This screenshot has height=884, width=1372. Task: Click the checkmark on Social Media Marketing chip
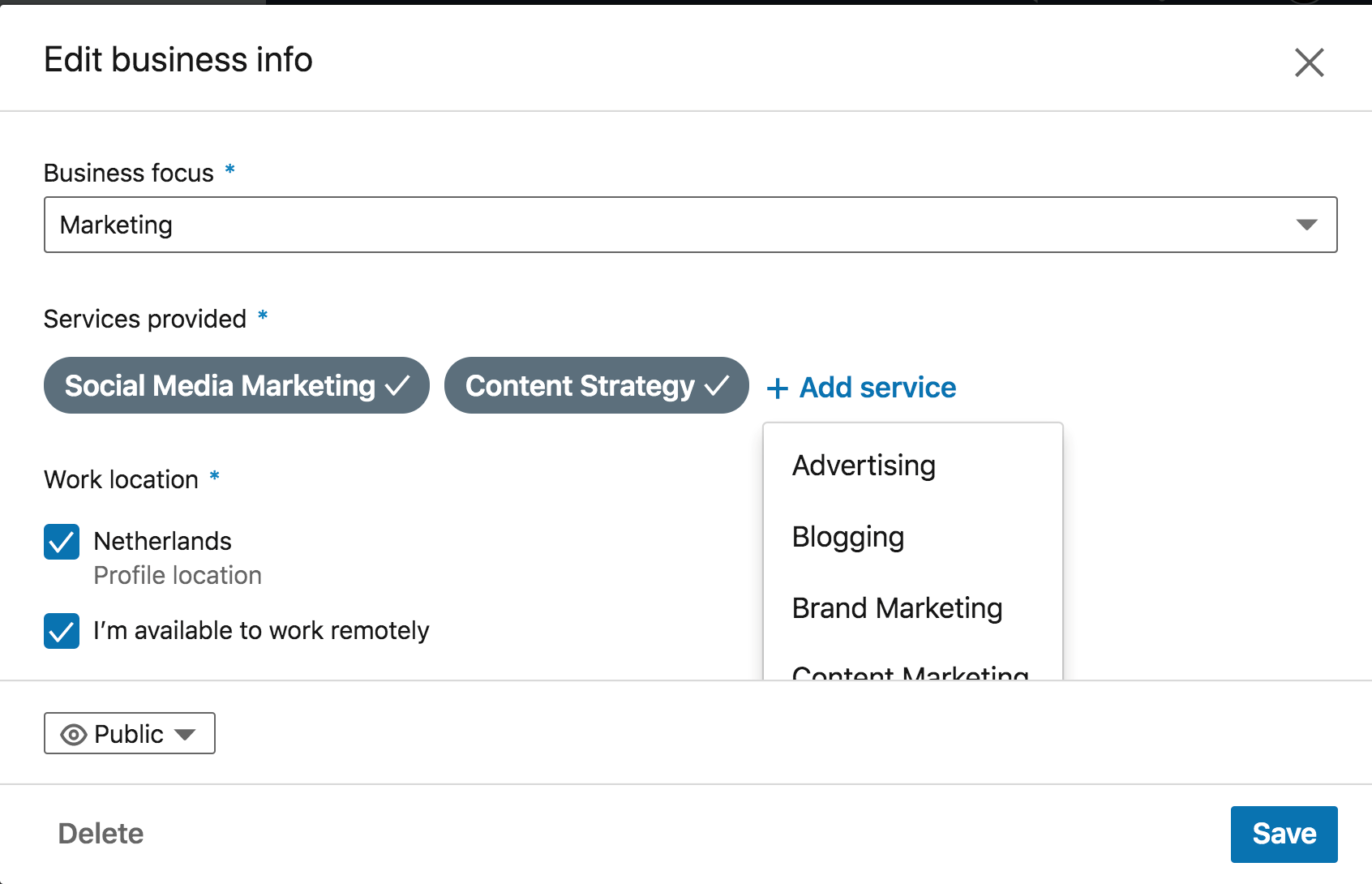[x=397, y=386]
